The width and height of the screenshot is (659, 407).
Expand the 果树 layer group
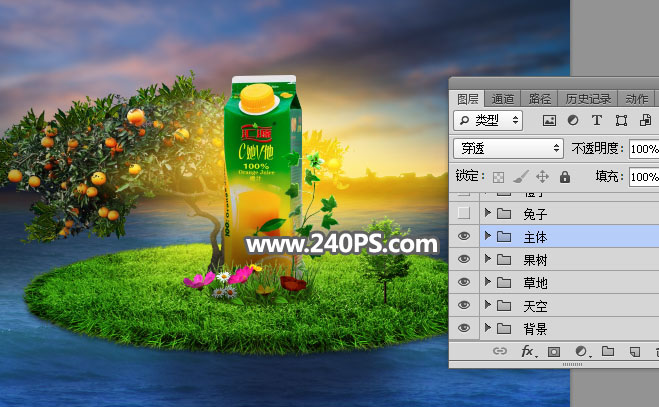tap(488, 260)
